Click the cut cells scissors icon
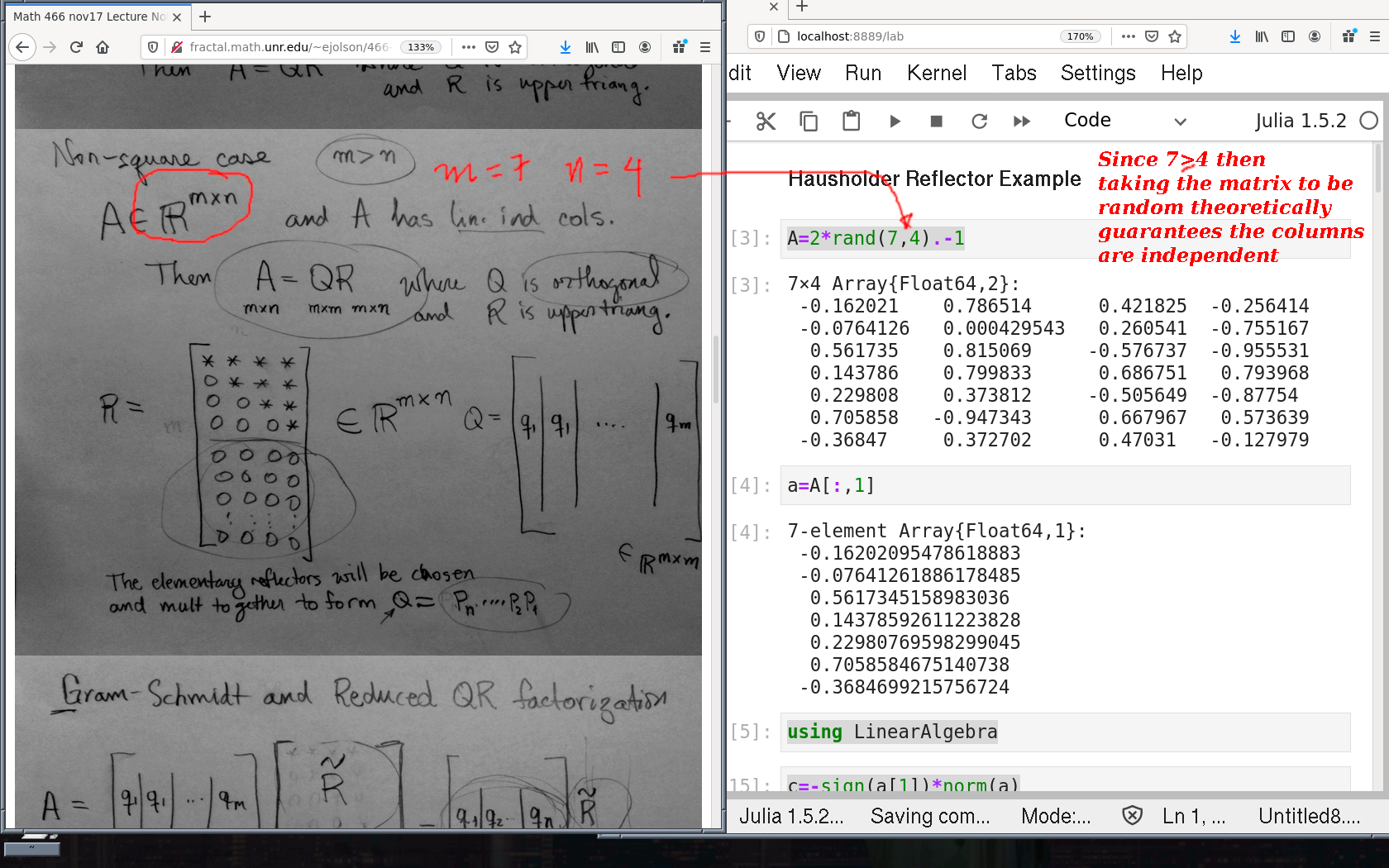The width and height of the screenshot is (1389, 868). [x=766, y=122]
